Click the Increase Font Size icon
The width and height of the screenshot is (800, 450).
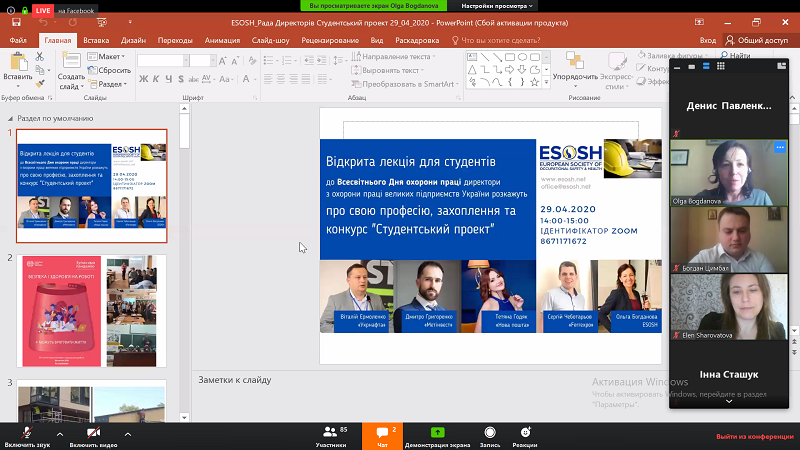(x=222, y=61)
